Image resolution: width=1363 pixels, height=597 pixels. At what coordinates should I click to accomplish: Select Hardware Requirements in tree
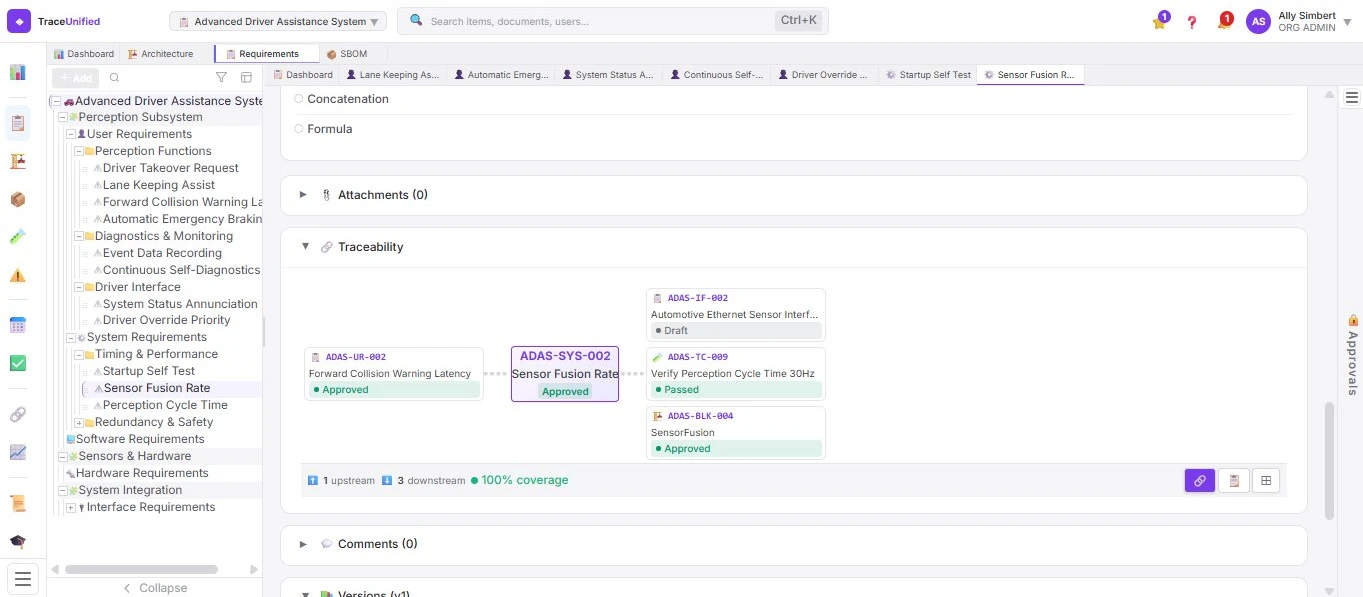click(142, 473)
